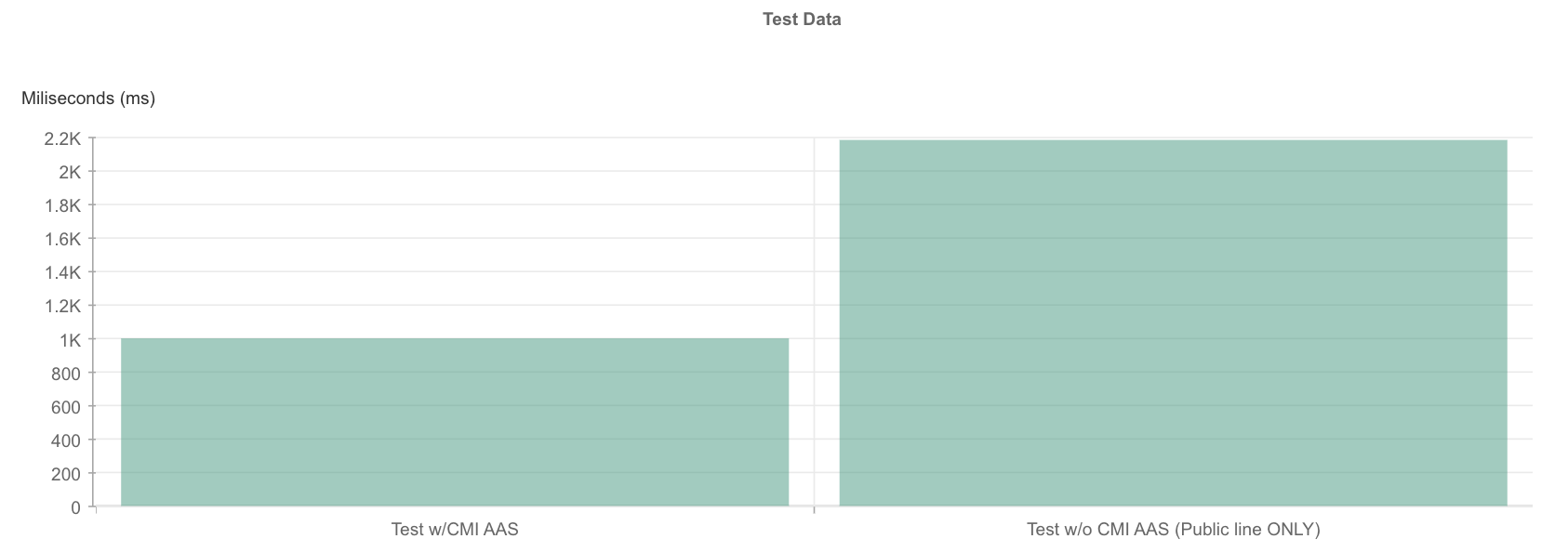Click the 1.2K y-axis label
This screenshot has height=552, width=1568.
62,306
